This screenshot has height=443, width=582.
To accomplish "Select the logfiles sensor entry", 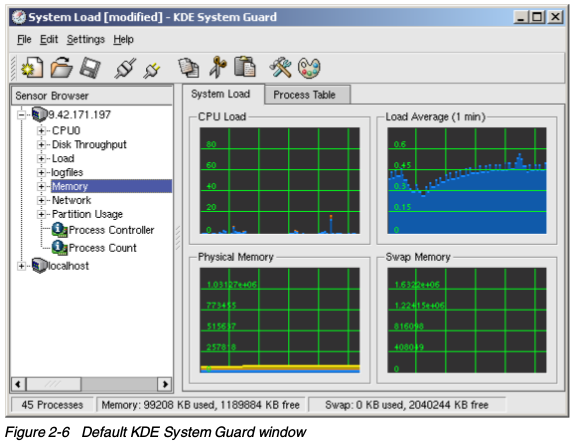I will pos(67,173).
